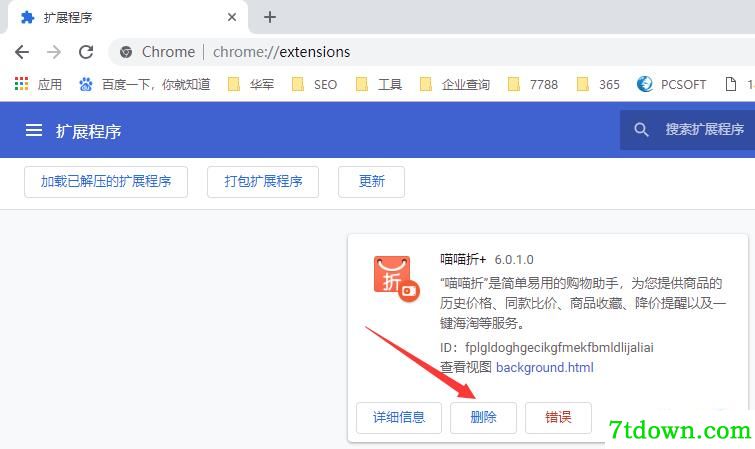Click the 更新 button
This screenshot has height=449, width=755.
pos(371,182)
